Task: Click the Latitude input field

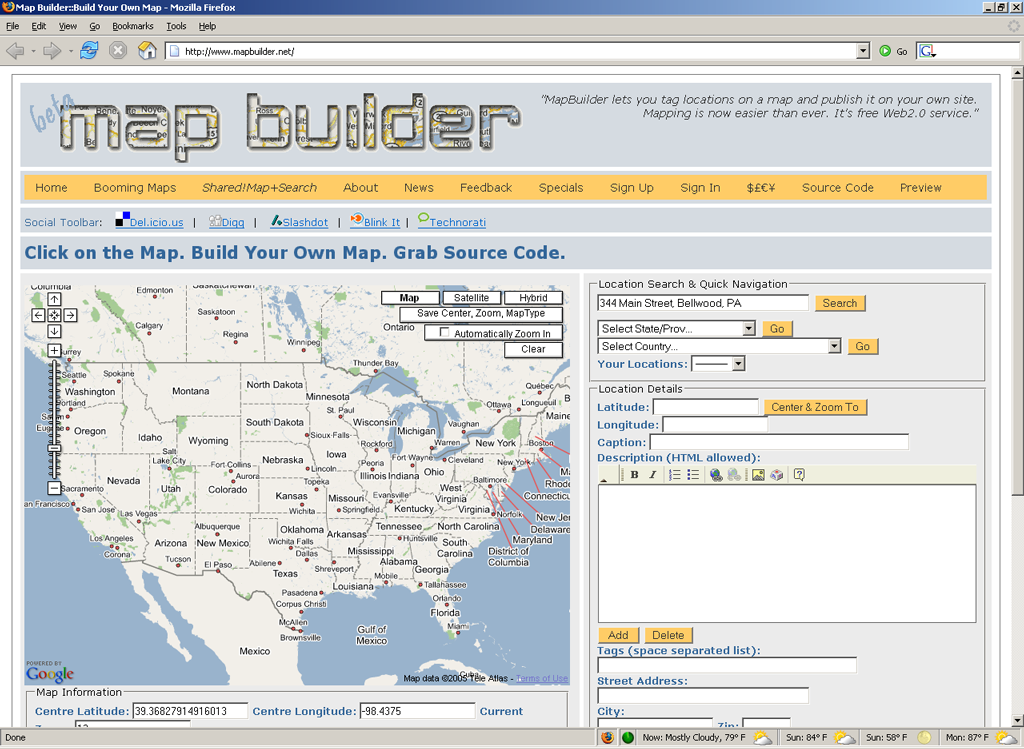Action: [x=706, y=407]
